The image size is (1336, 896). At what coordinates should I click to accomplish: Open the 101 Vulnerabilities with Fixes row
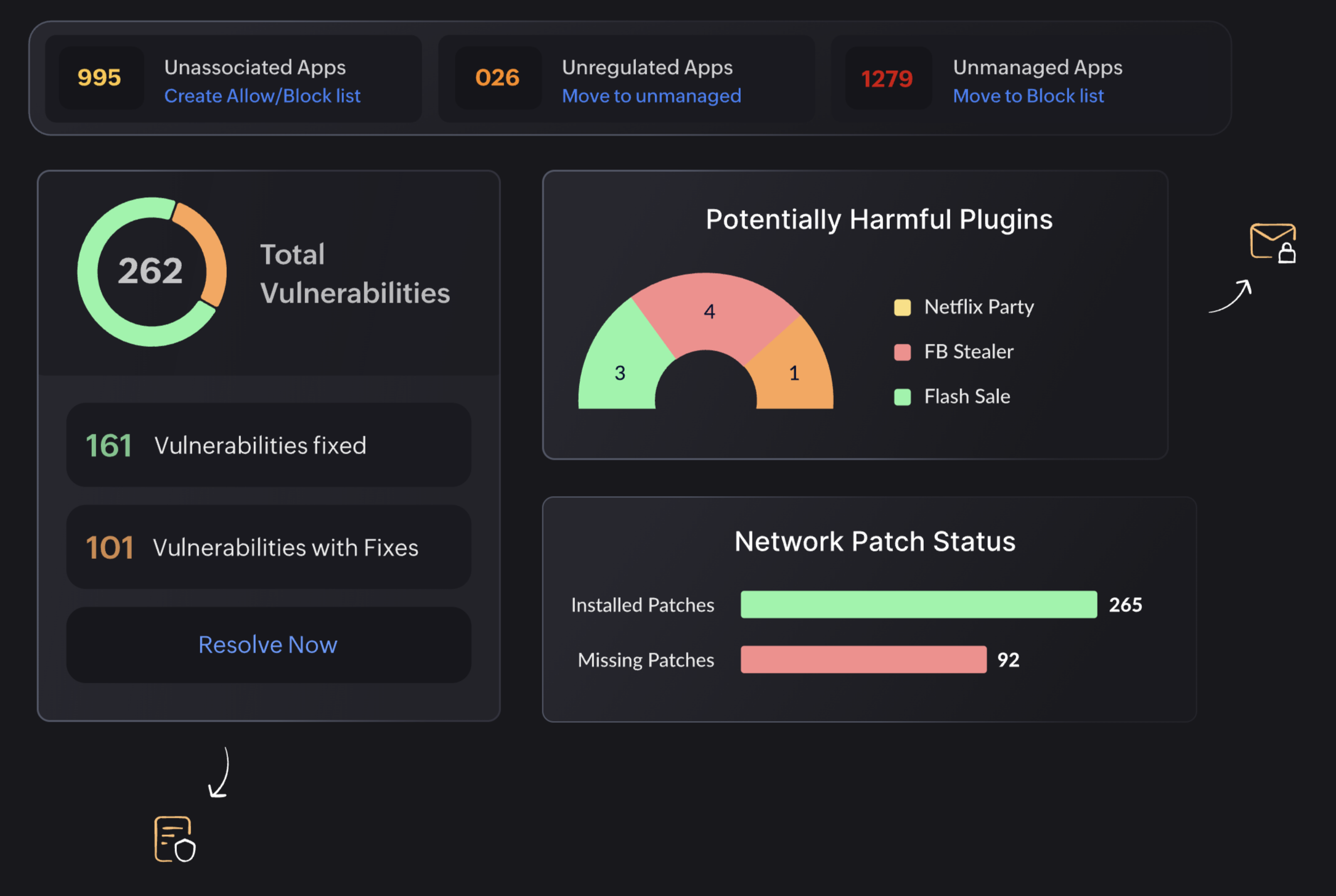(x=269, y=547)
